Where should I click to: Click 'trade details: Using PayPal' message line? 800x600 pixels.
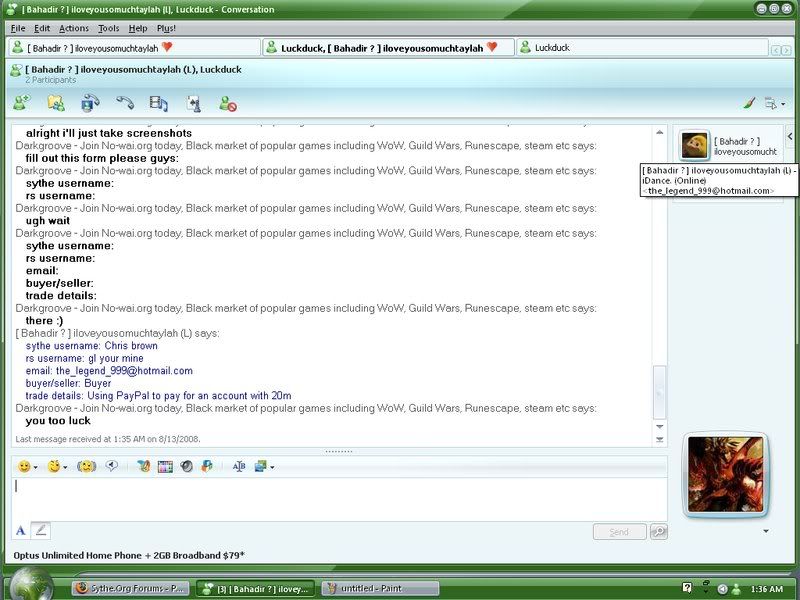[x=159, y=396]
